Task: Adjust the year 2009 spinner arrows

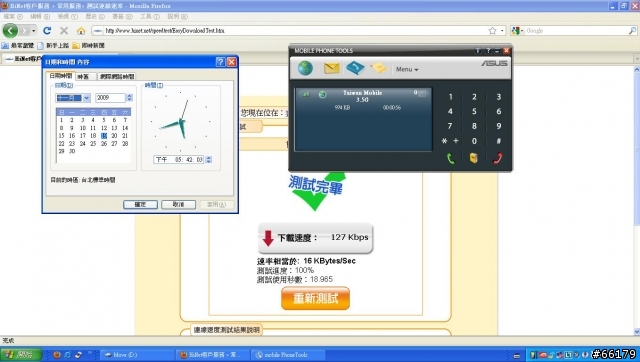Action: tap(129, 98)
